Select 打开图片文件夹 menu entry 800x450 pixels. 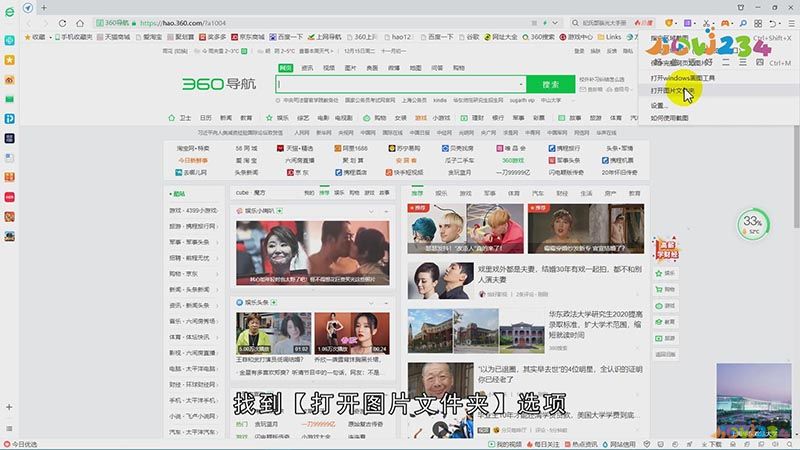click(x=672, y=90)
